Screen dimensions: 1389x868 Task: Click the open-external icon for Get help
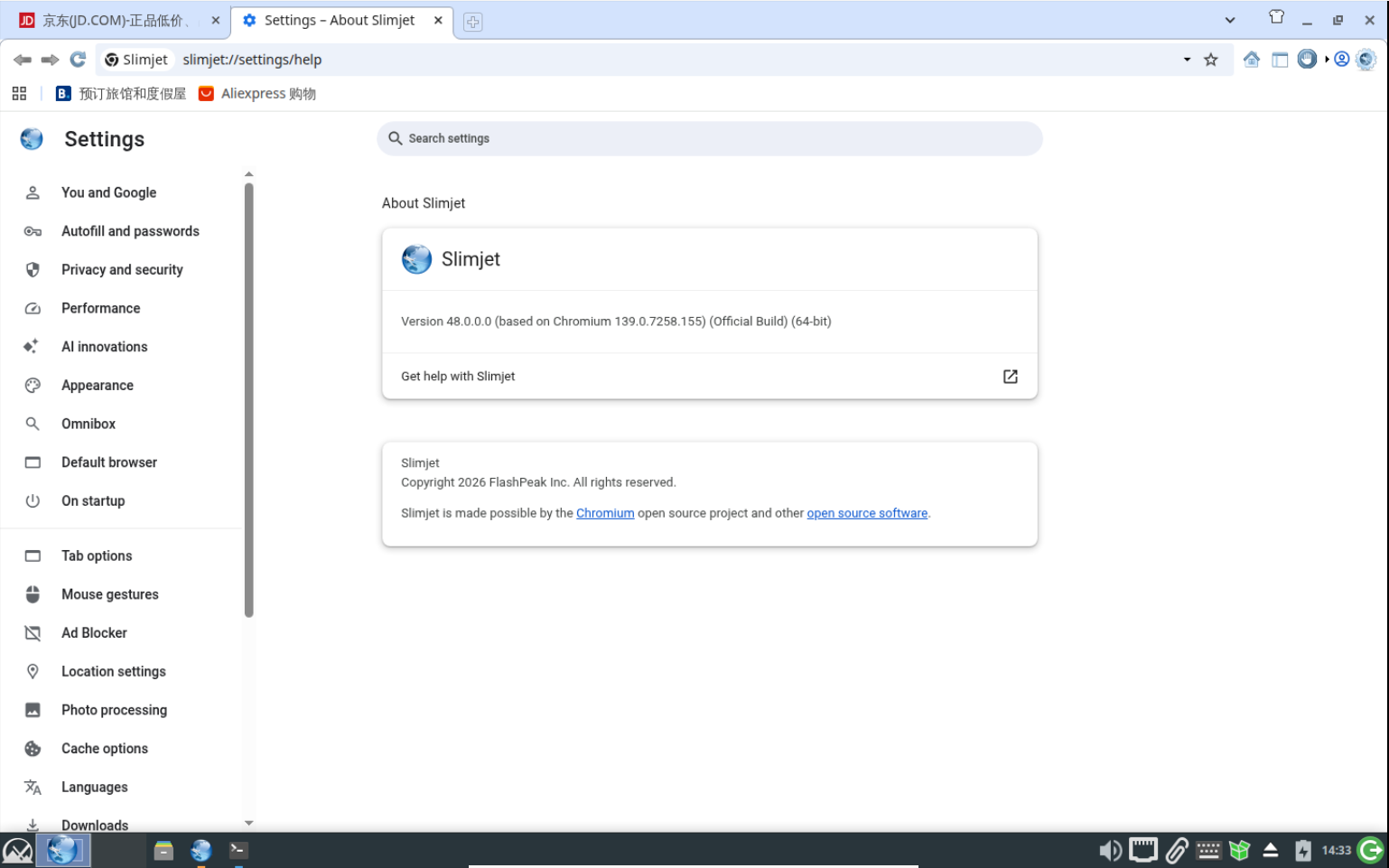pyautogui.click(x=1011, y=377)
